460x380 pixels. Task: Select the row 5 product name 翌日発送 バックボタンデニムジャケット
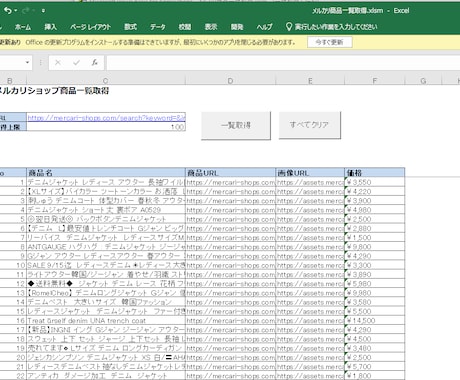tap(106, 219)
